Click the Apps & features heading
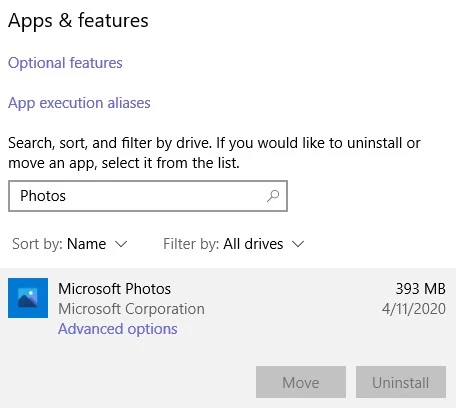Viewport: 468px width, 417px height. (x=78, y=21)
